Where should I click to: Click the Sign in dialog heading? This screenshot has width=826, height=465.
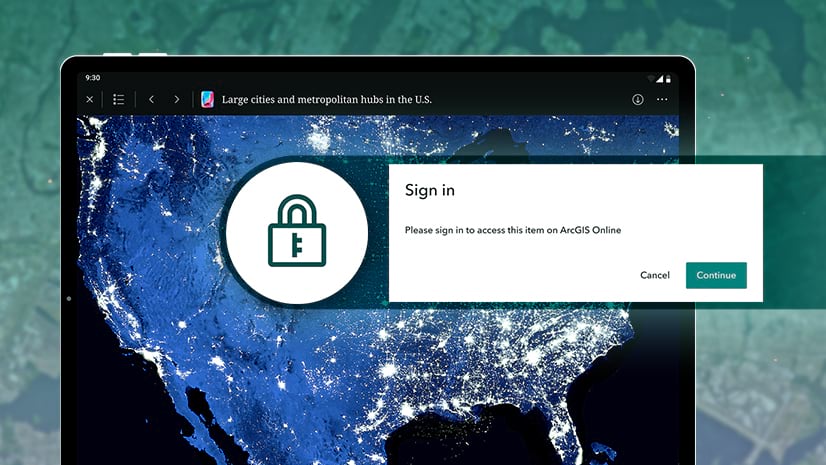[429, 190]
